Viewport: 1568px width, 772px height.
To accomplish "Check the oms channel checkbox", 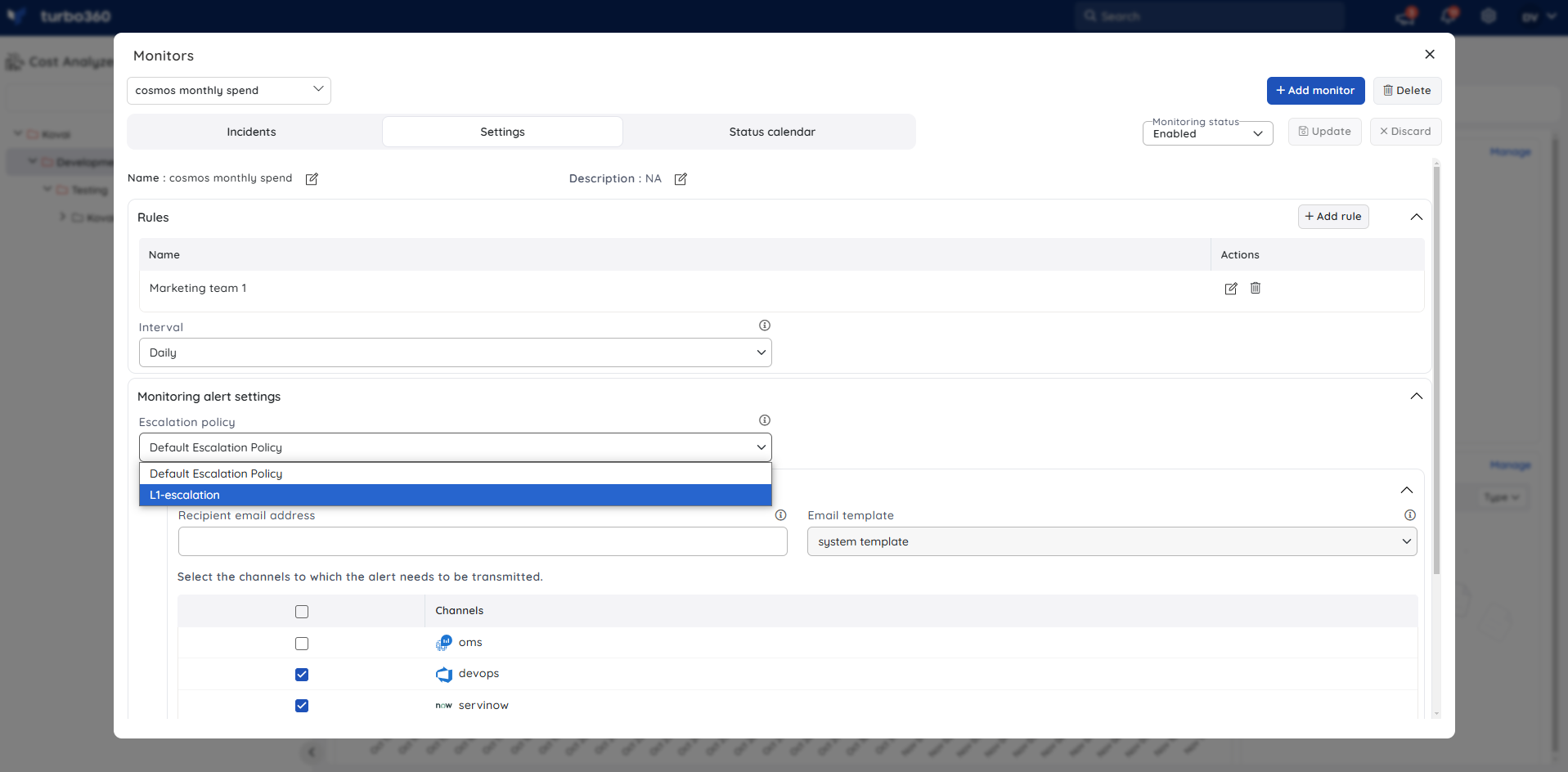I will tap(302, 644).
